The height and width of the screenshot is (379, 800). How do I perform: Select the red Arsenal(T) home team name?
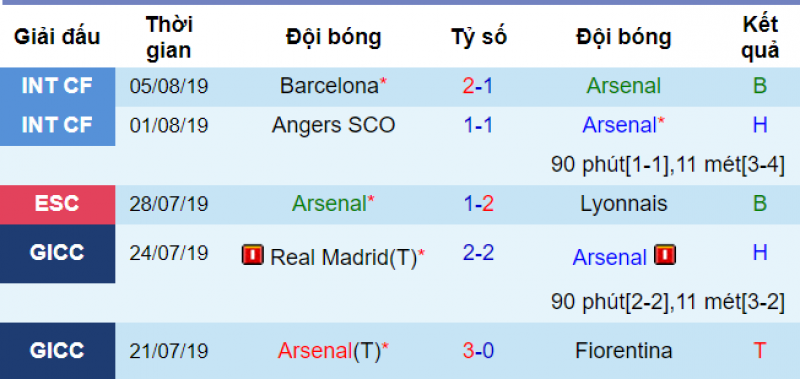point(329,351)
